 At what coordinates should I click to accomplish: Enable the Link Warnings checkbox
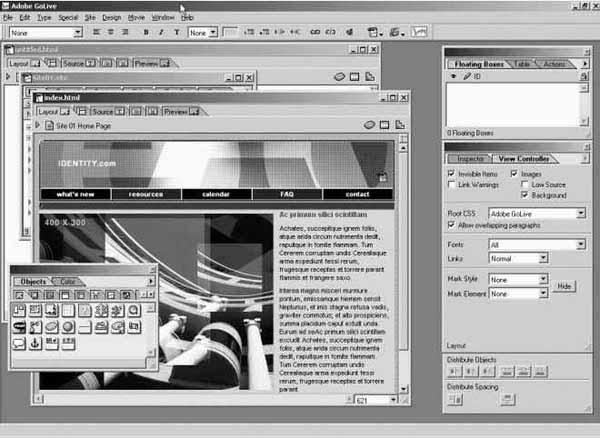[x=451, y=184]
